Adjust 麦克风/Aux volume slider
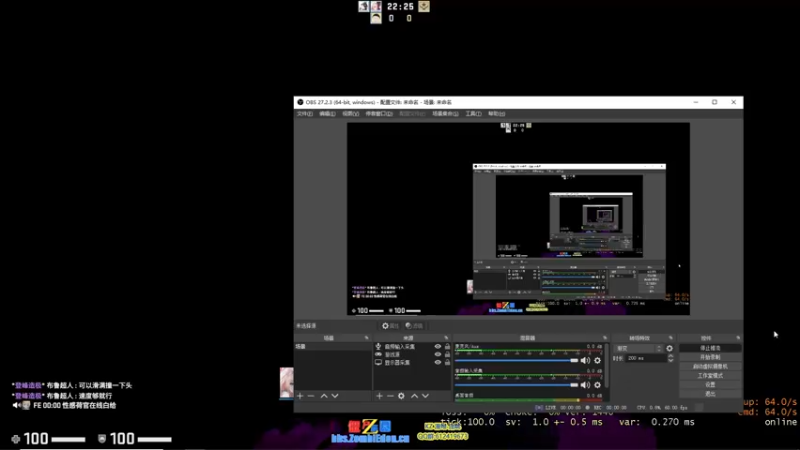The width and height of the screenshot is (800, 450). click(x=516, y=361)
